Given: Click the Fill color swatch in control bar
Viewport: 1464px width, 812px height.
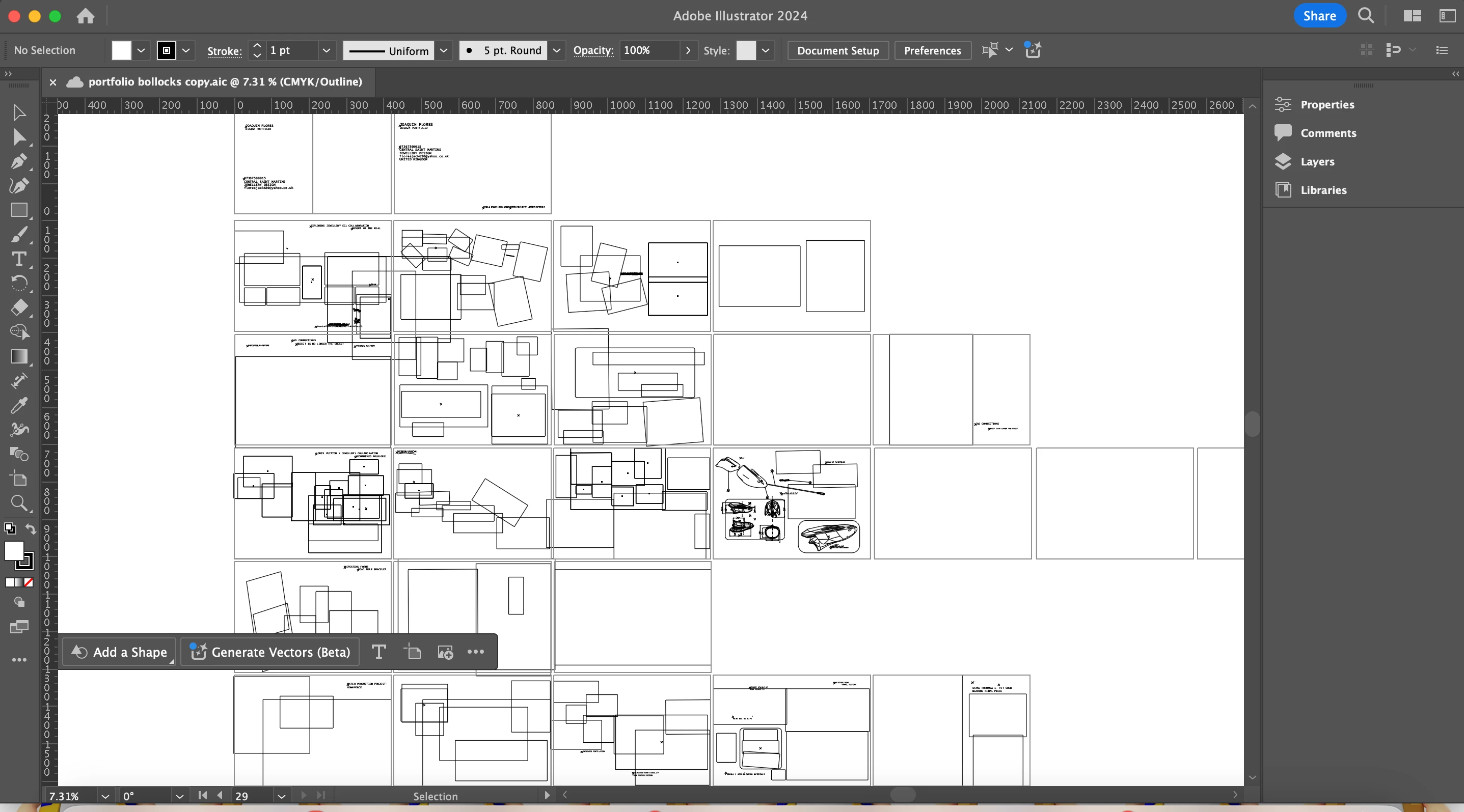Looking at the screenshot, I should tap(121, 50).
